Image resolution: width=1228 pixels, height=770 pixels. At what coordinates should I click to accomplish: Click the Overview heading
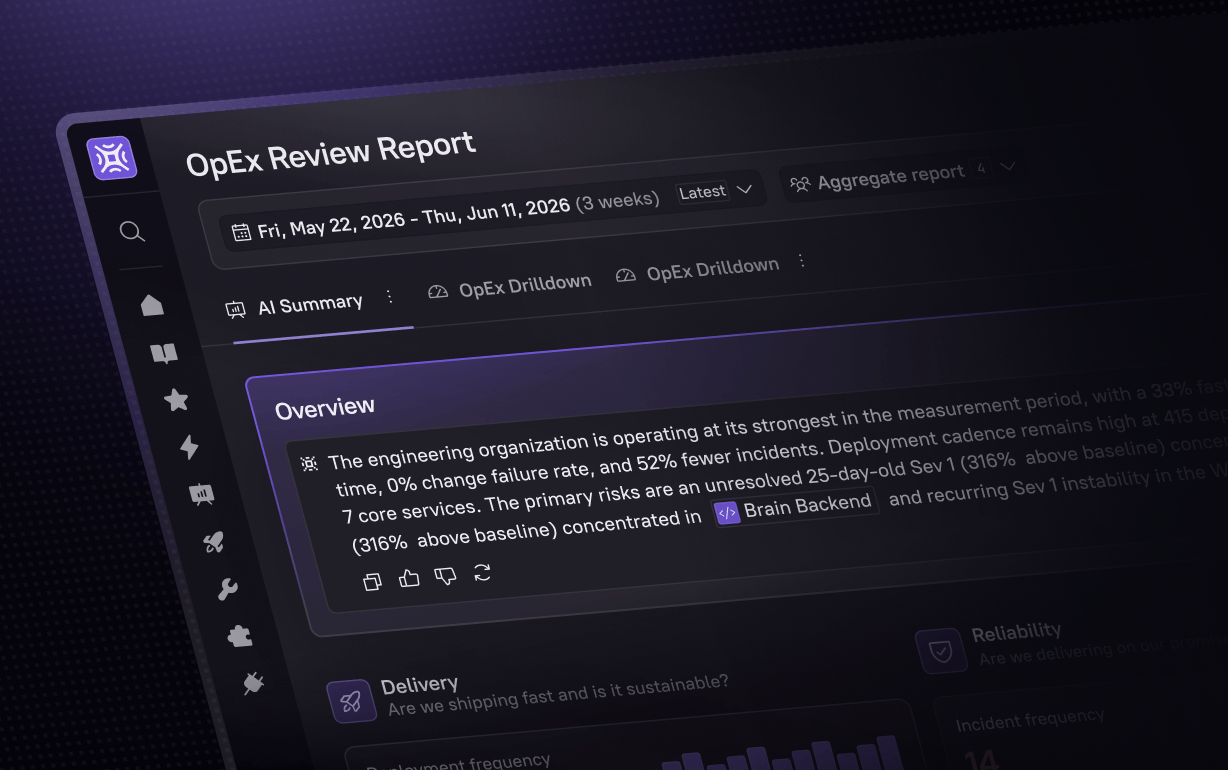pyautogui.click(x=325, y=408)
